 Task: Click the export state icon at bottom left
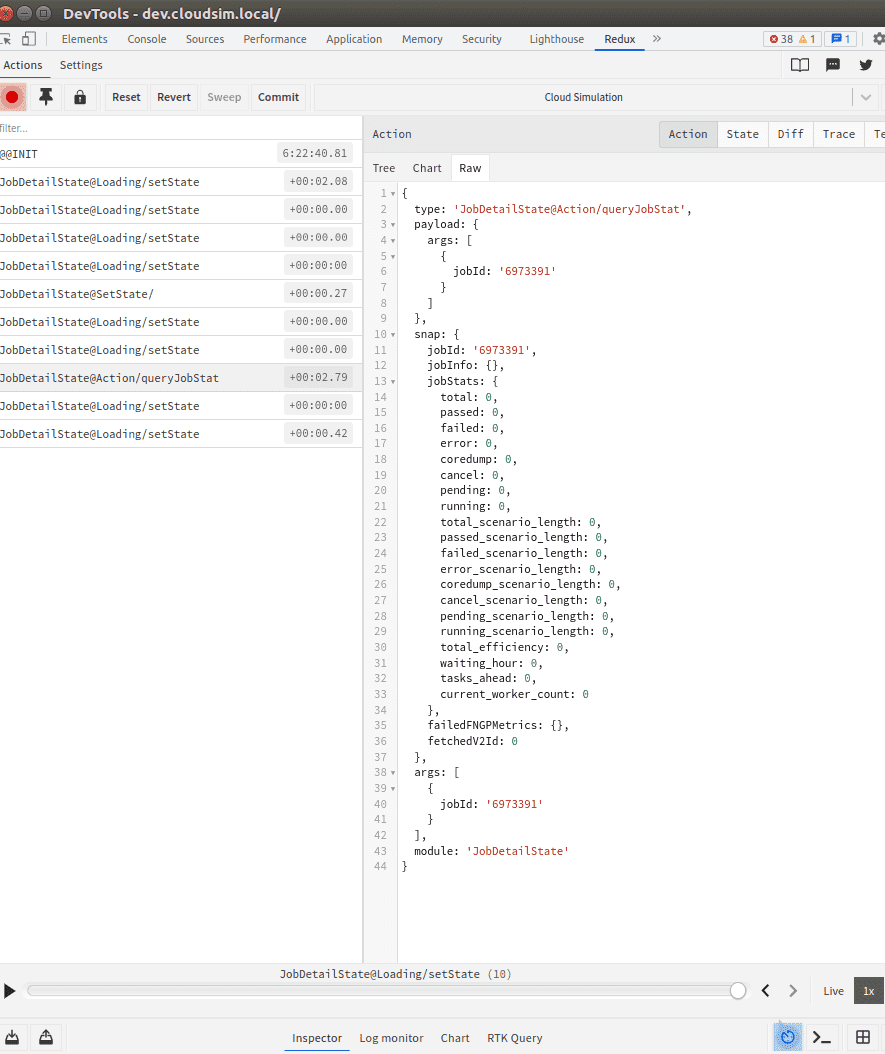[x=12, y=1037]
